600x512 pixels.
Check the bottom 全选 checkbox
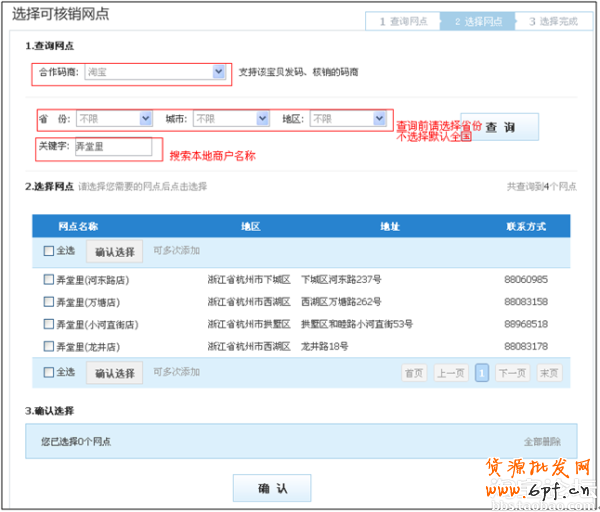[x=49, y=372]
